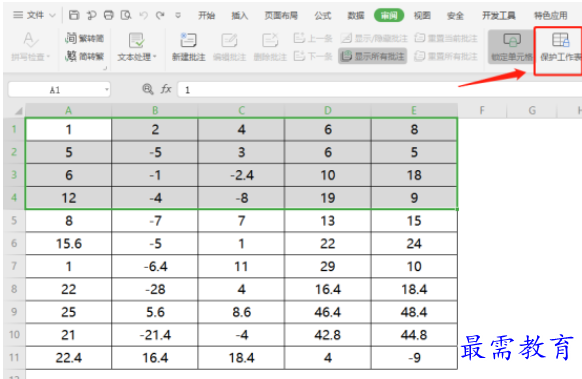Click the Save icon in quick toolbar
The image size is (582, 379).
pyautogui.click(x=74, y=15)
